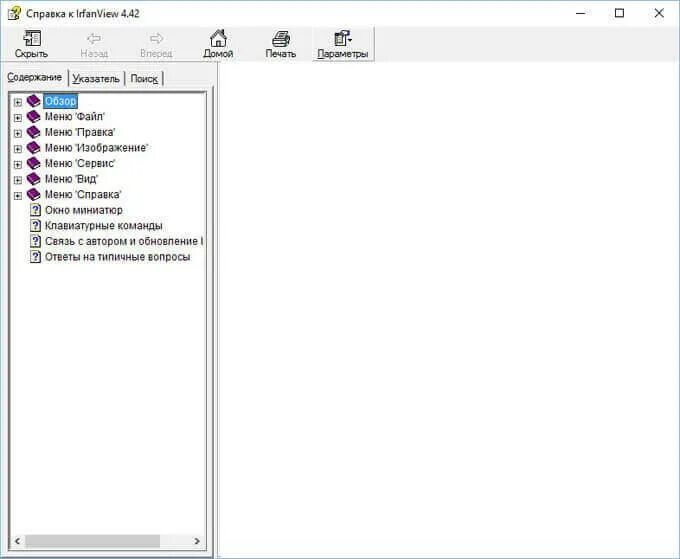
Task: Click the book icon beside Меню 'Файл'
Action: 33,117
